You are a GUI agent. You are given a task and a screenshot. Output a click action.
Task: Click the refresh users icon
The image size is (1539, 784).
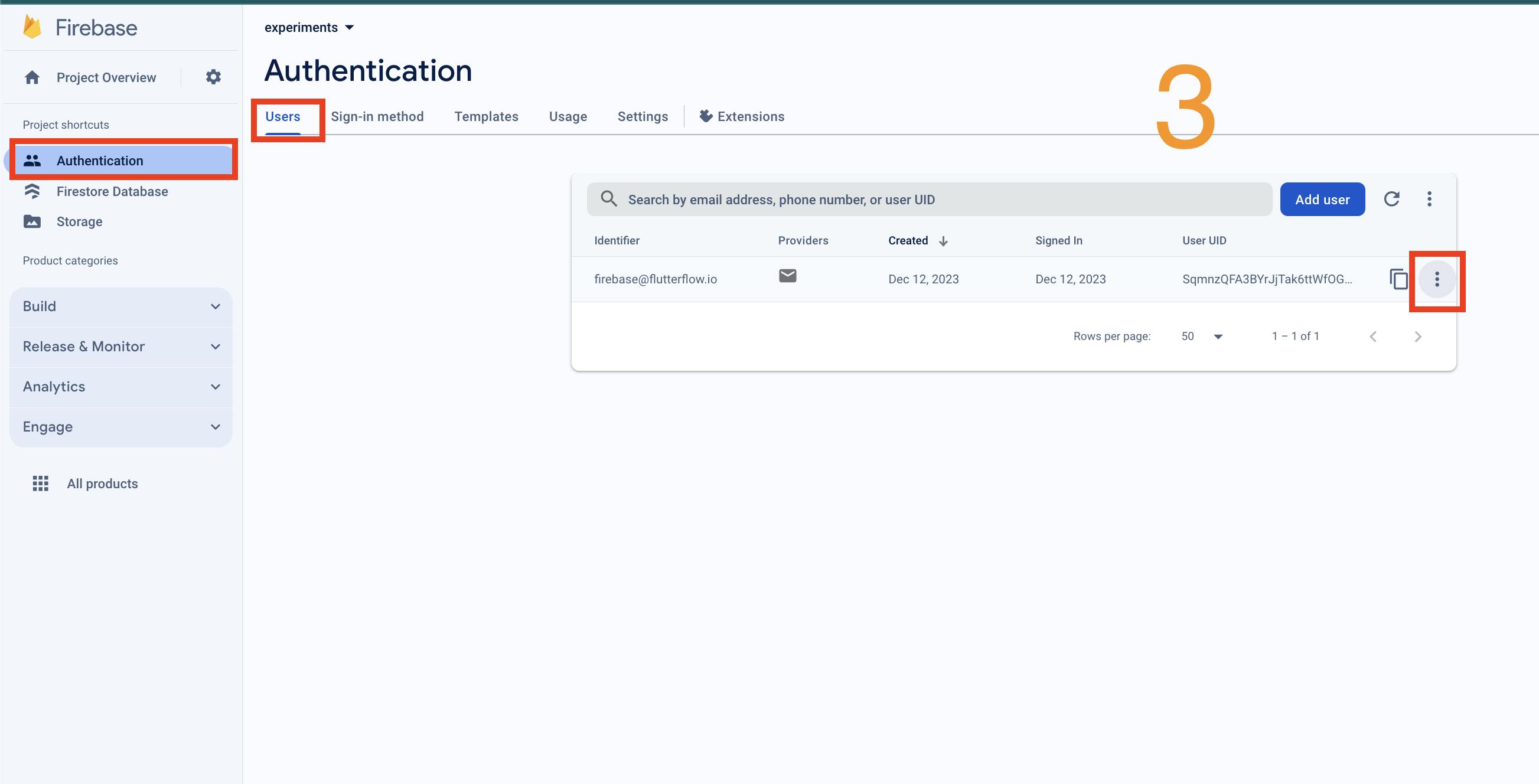(1391, 199)
